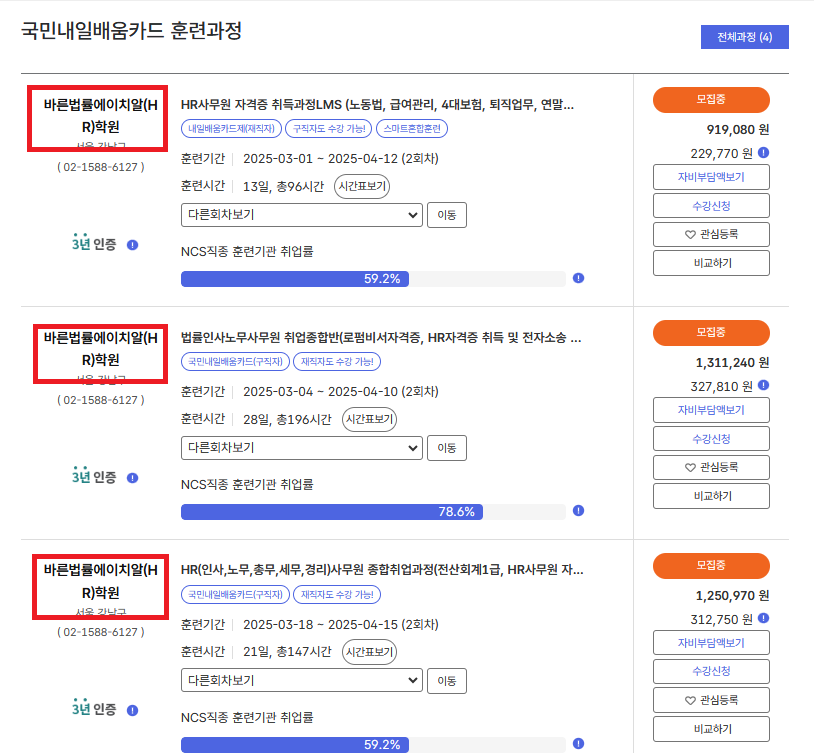This screenshot has width=814, height=753.
Task: Select the 전체과정 (4) button
Action: click(744, 38)
